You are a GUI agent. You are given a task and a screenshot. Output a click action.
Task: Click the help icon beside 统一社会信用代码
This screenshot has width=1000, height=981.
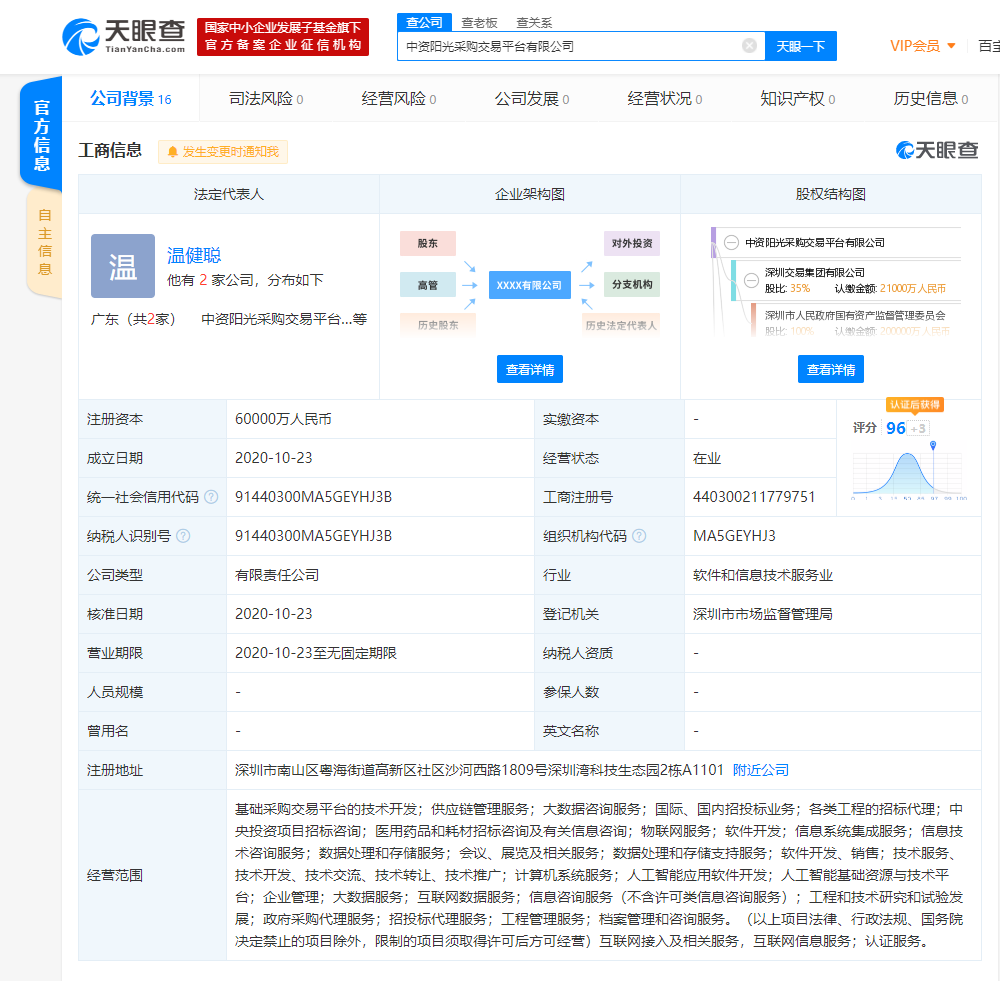pos(211,497)
